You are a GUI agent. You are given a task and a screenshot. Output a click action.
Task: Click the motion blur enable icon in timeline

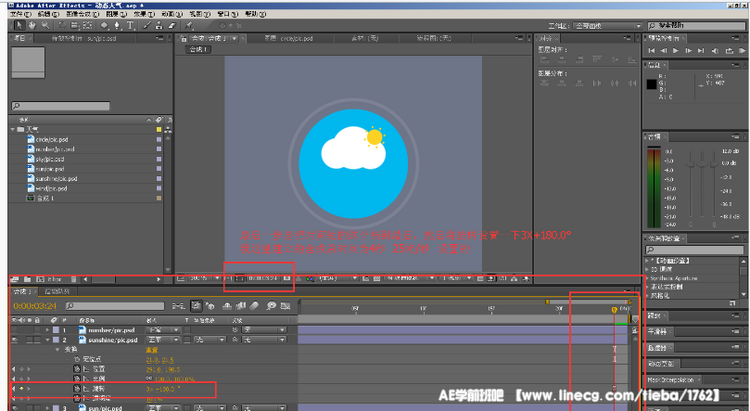point(254,306)
